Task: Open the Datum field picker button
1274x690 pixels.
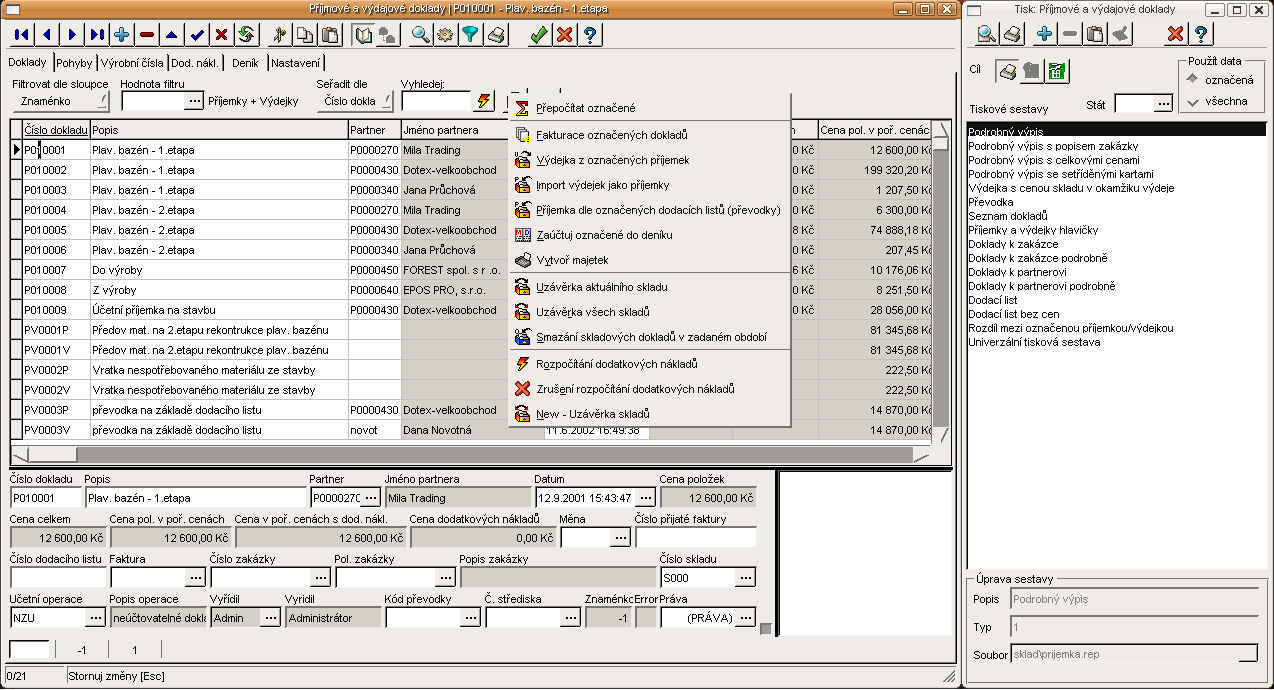Action: pyautogui.click(x=645, y=497)
